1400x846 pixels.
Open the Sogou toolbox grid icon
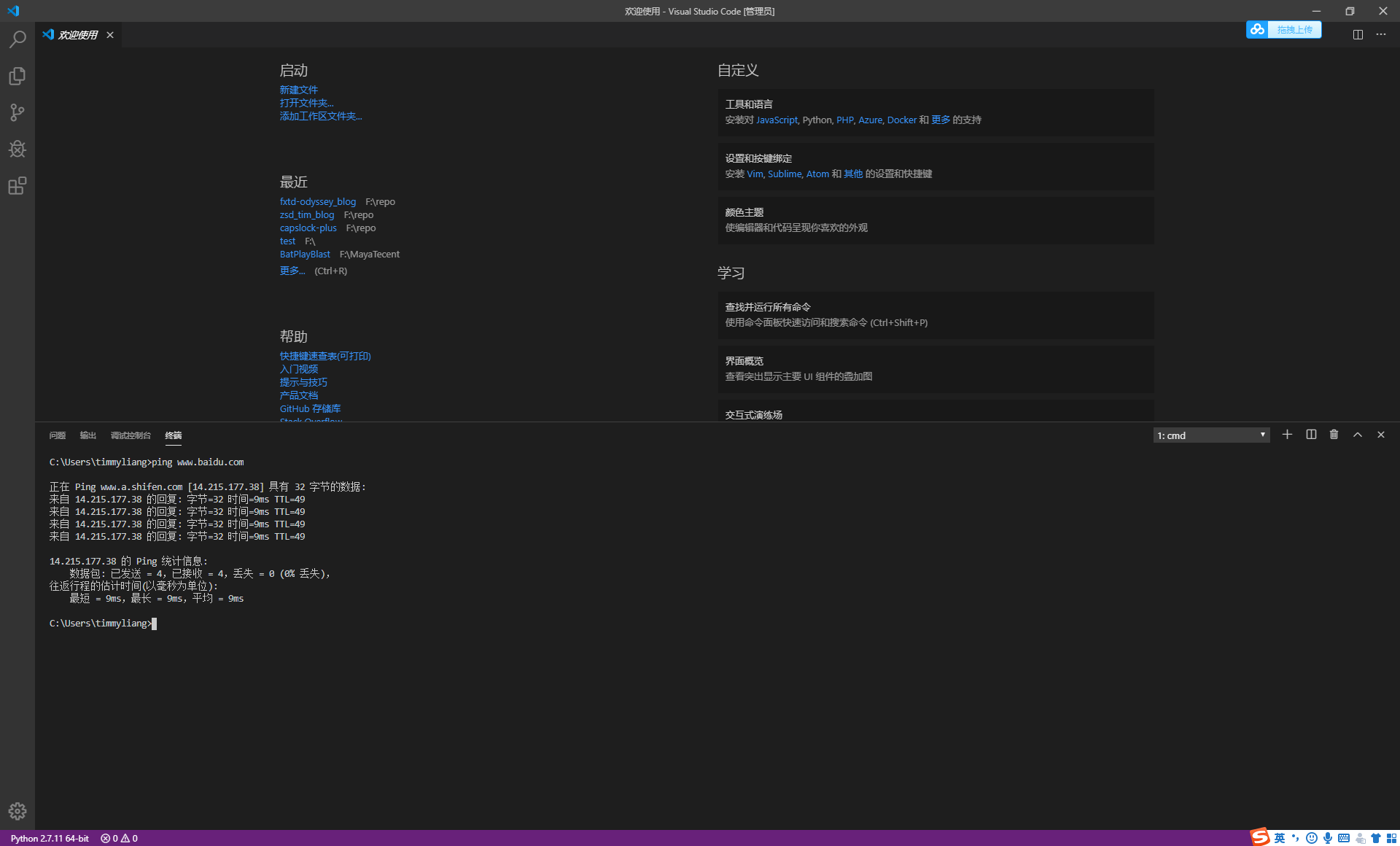1391,838
